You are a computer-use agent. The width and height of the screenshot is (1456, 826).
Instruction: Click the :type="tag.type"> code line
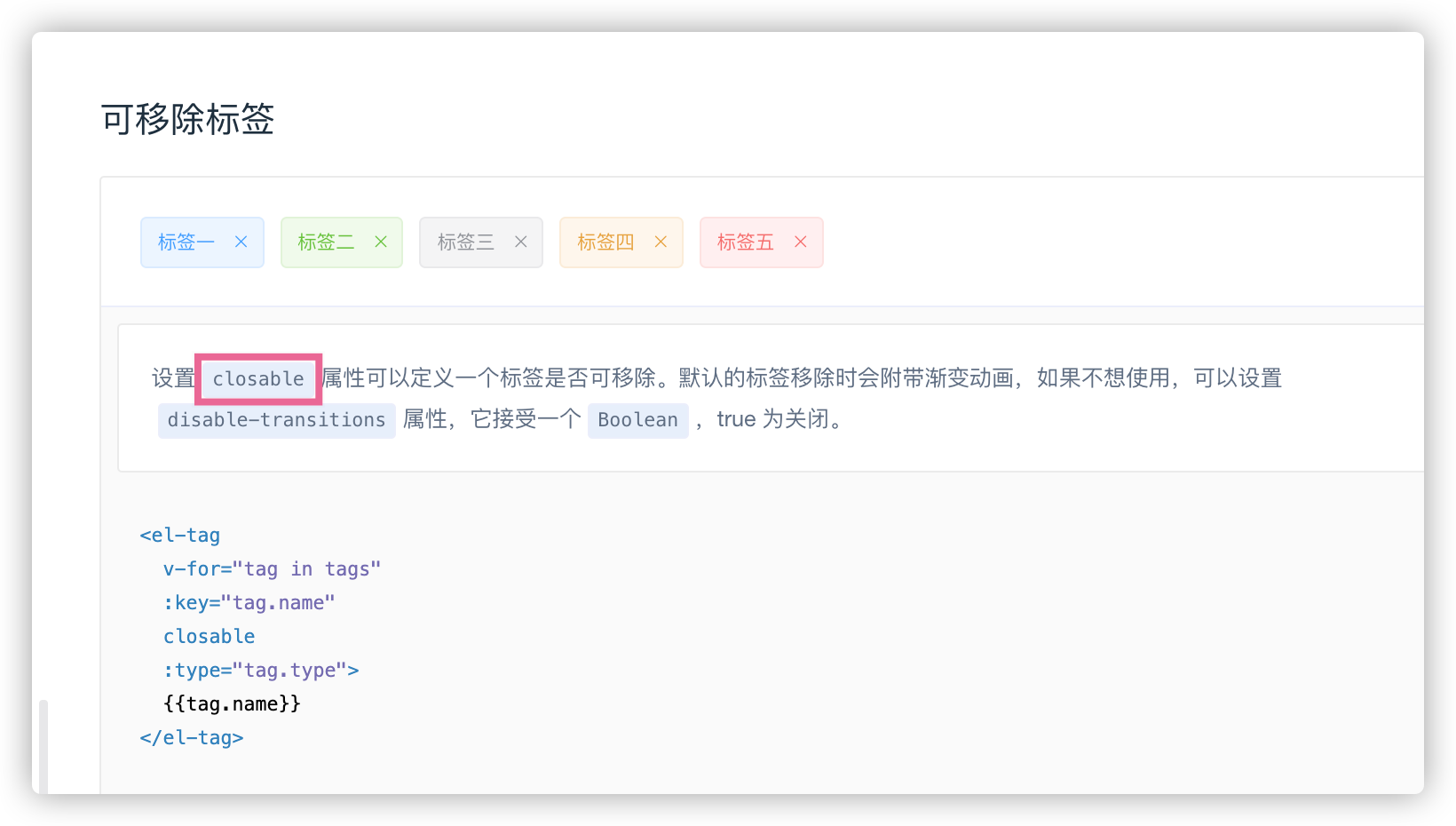261,671
